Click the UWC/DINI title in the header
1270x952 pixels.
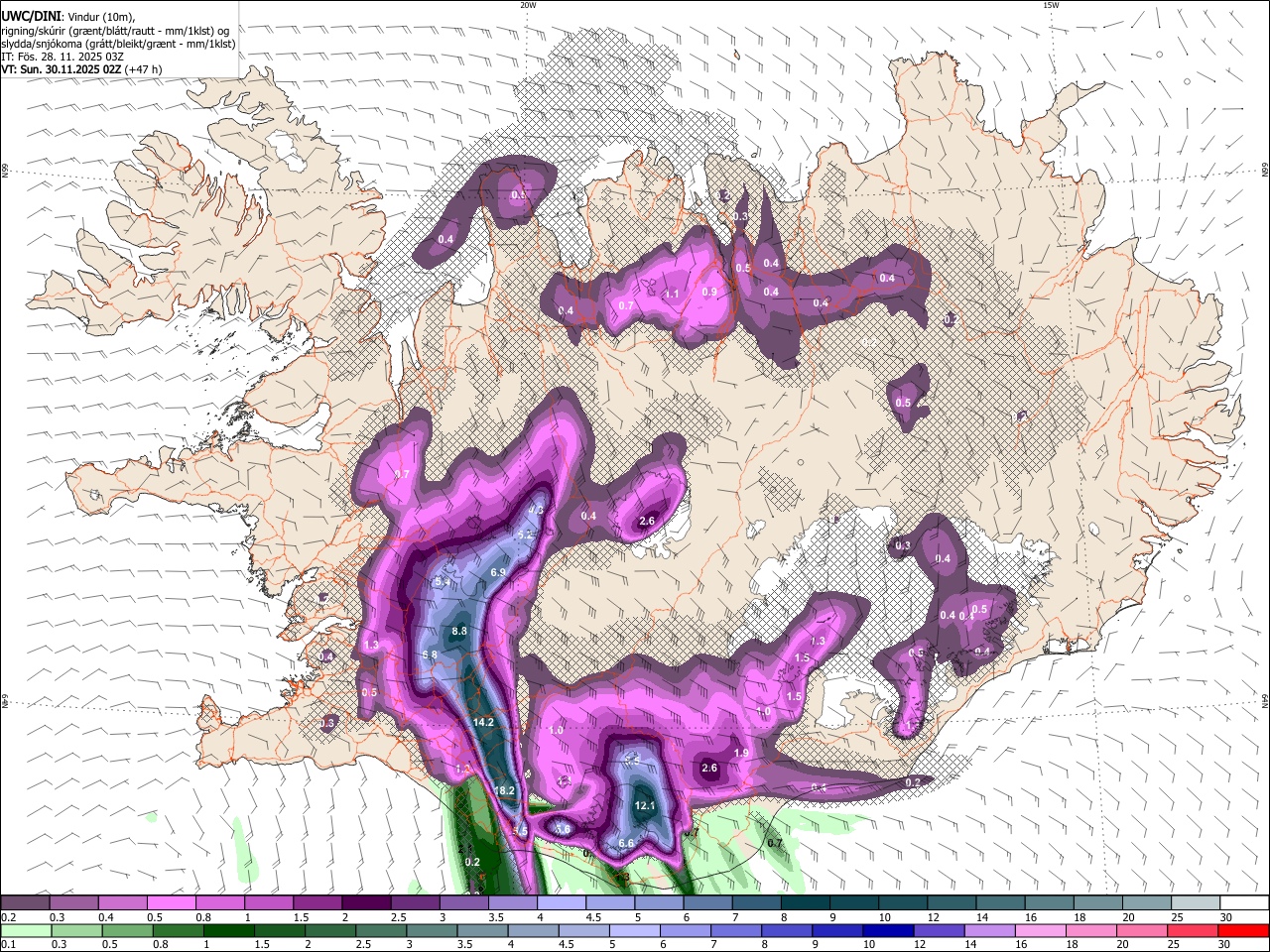click(30, 16)
